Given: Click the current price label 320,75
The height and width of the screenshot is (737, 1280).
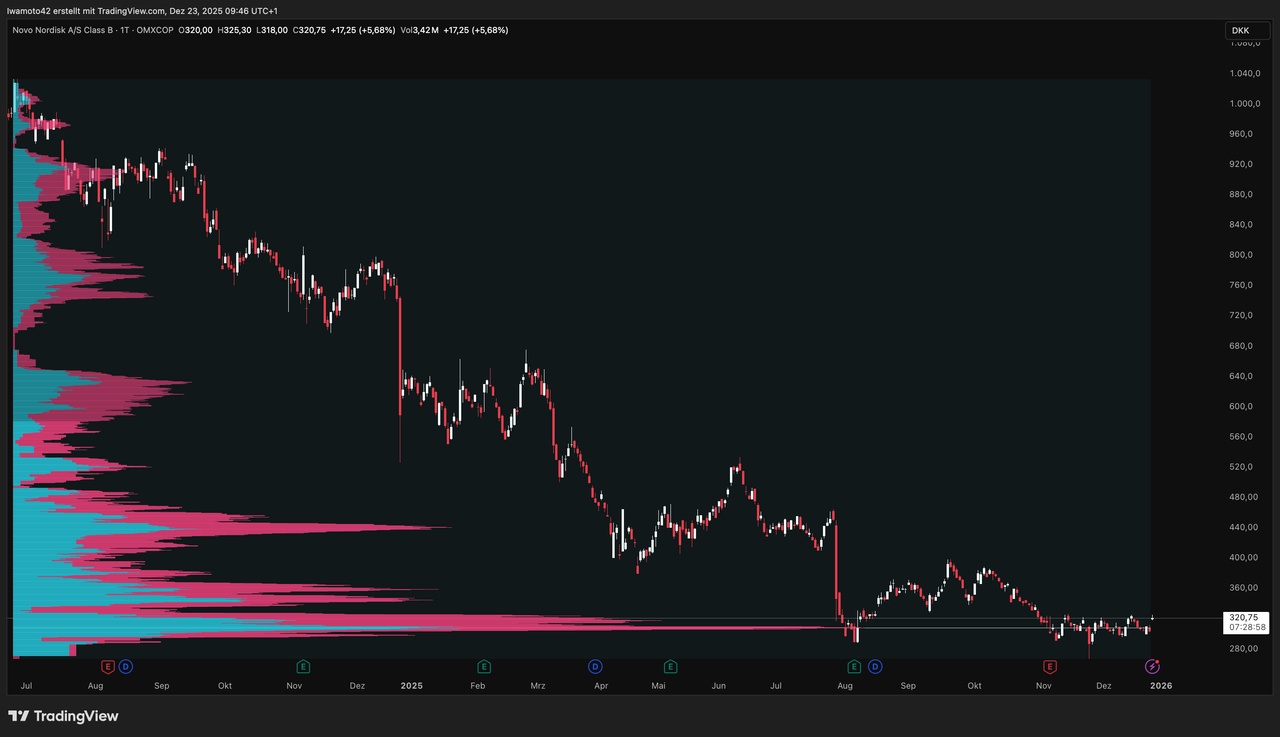Looking at the screenshot, I should [x=1247, y=618].
